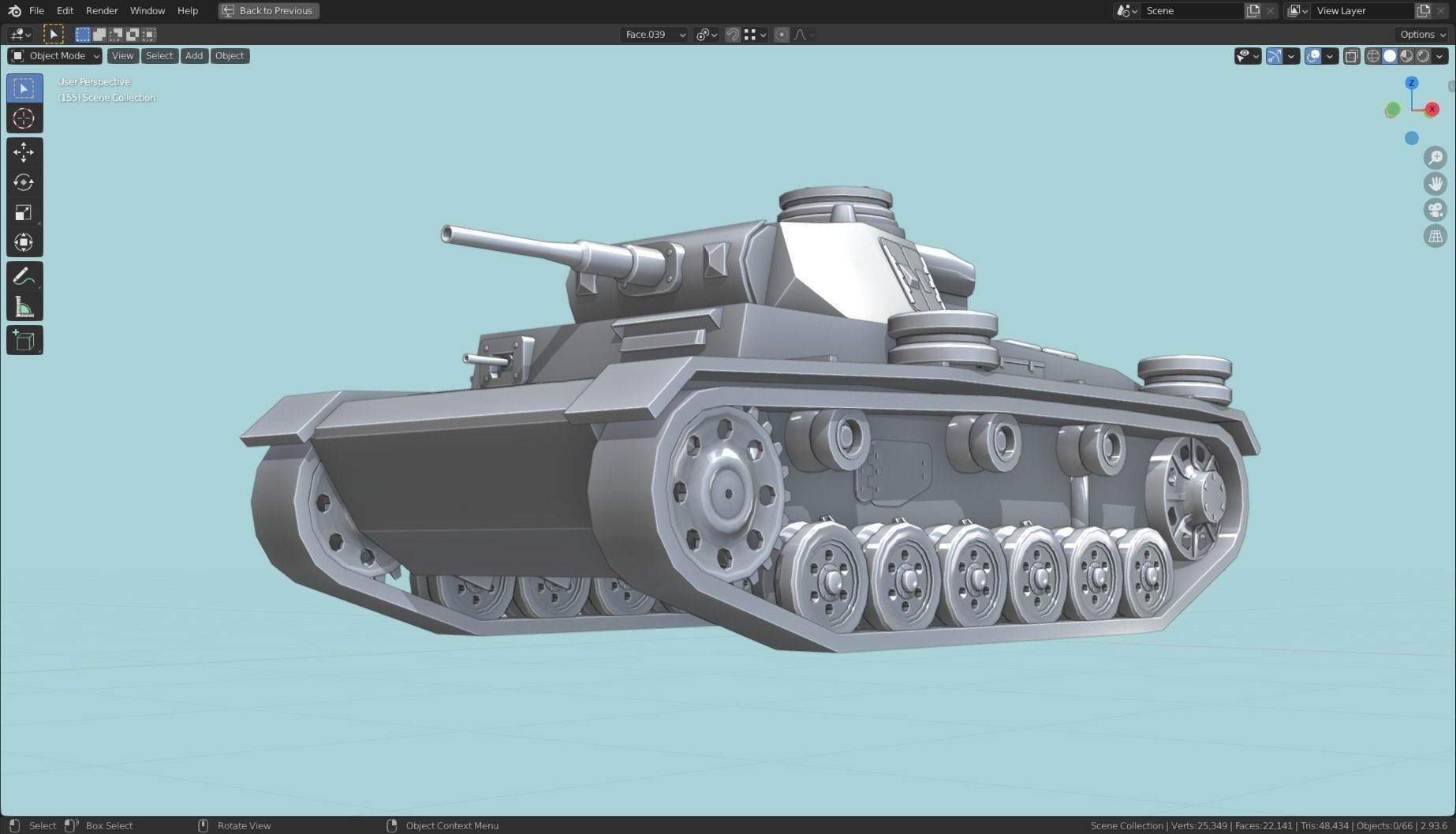Open the viewport Object menu
1456x834 pixels.
point(230,55)
